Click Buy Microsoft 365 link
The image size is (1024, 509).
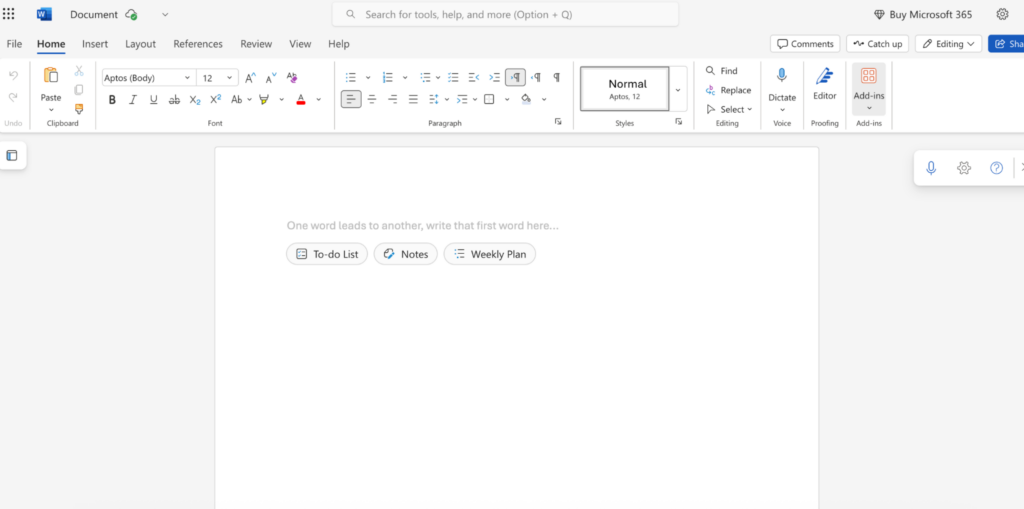coord(923,14)
